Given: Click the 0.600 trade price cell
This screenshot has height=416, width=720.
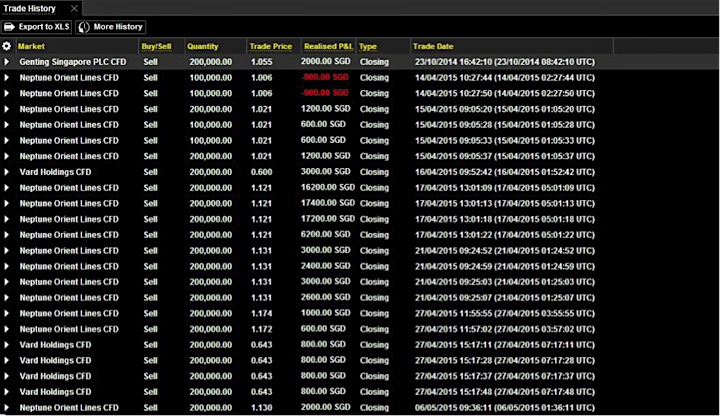Looking at the screenshot, I should click(x=261, y=172).
